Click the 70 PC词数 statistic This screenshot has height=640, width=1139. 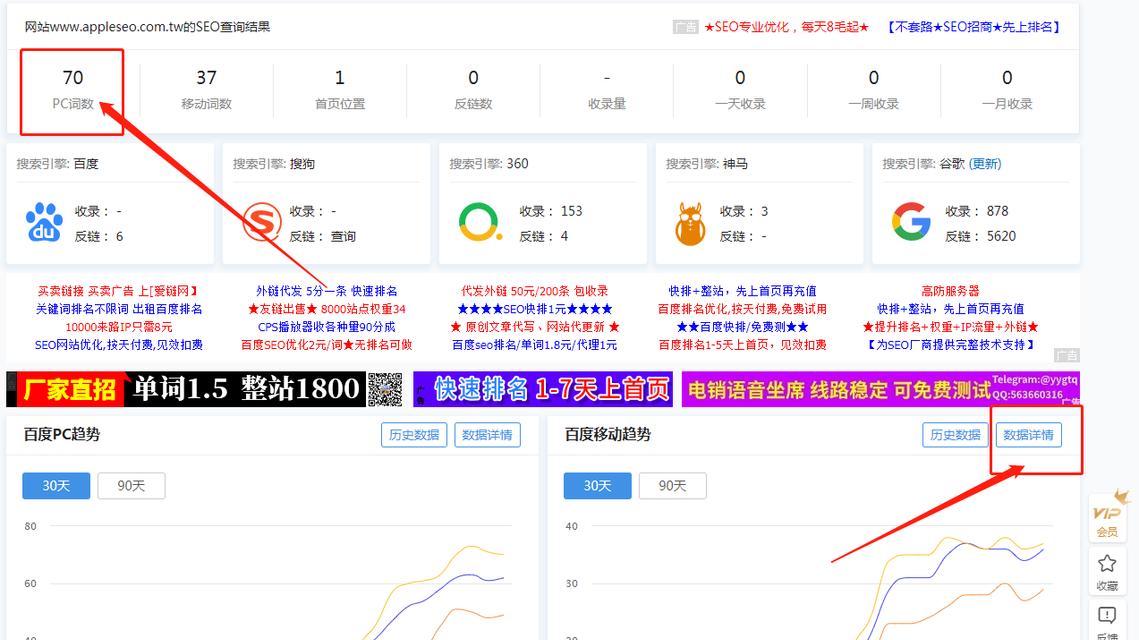[73, 89]
